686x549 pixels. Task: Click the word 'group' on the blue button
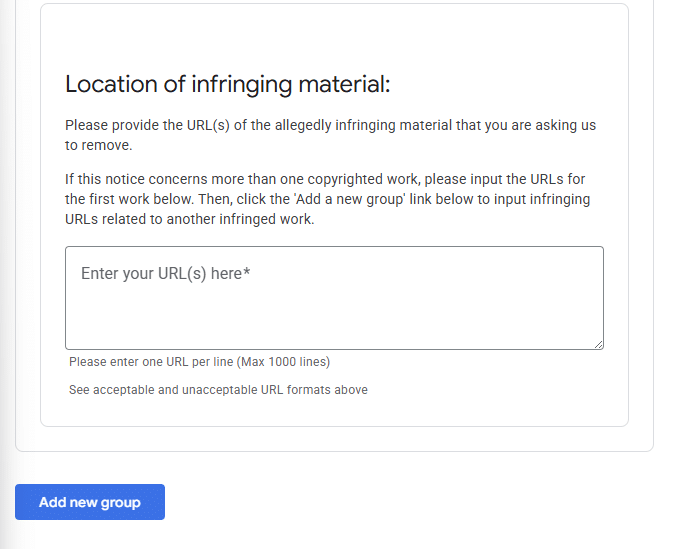121,503
